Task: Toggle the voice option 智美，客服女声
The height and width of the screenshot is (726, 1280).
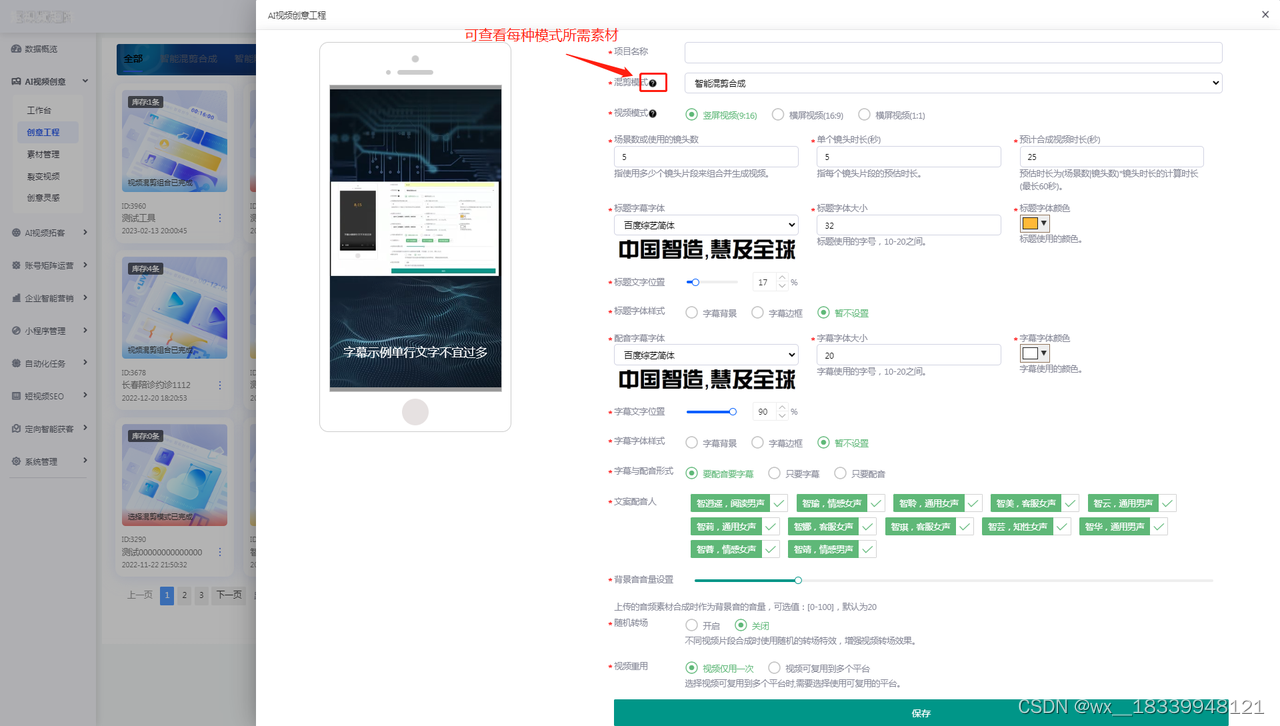Action: coord(1034,503)
